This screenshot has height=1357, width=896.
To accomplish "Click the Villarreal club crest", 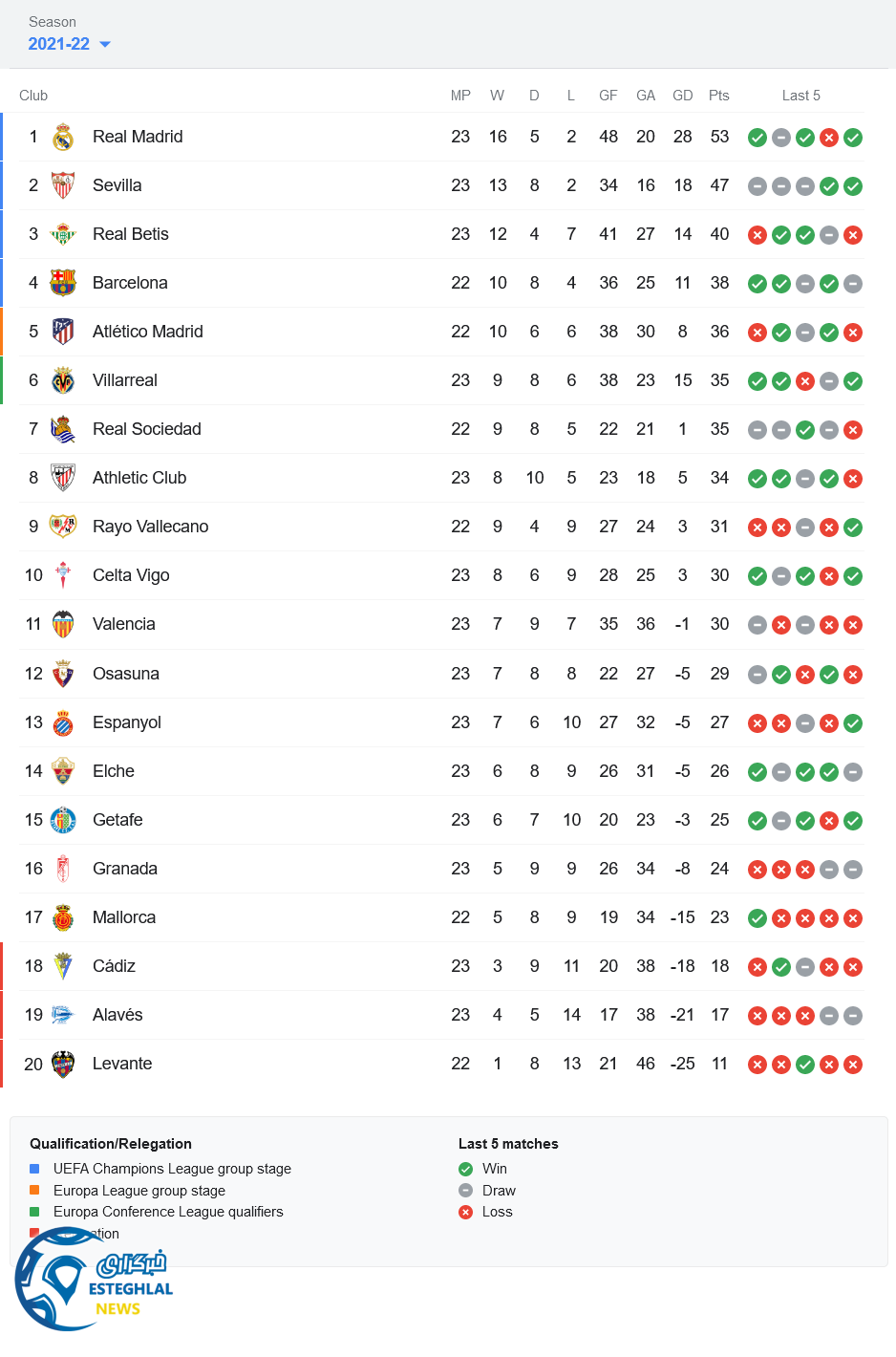I will click(63, 380).
